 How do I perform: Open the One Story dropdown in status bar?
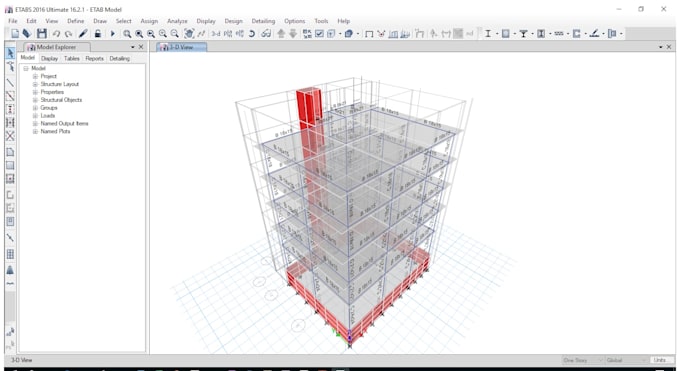click(582, 360)
